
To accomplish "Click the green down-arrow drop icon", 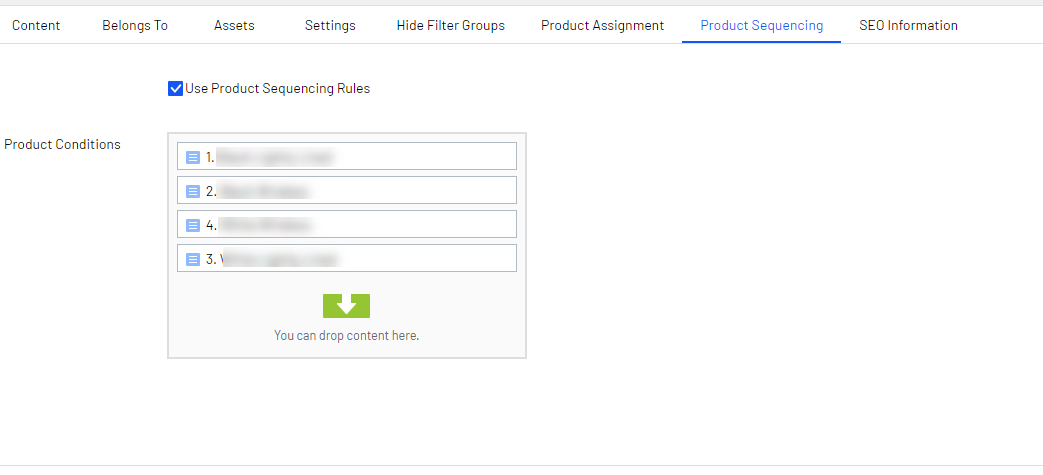I will (x=346, y=306).
